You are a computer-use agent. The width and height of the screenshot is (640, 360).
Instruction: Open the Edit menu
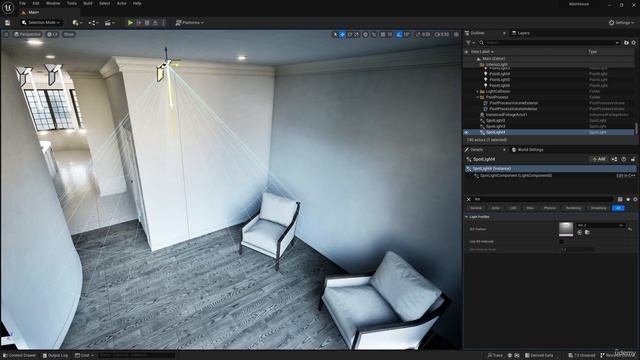coord(36,3)
